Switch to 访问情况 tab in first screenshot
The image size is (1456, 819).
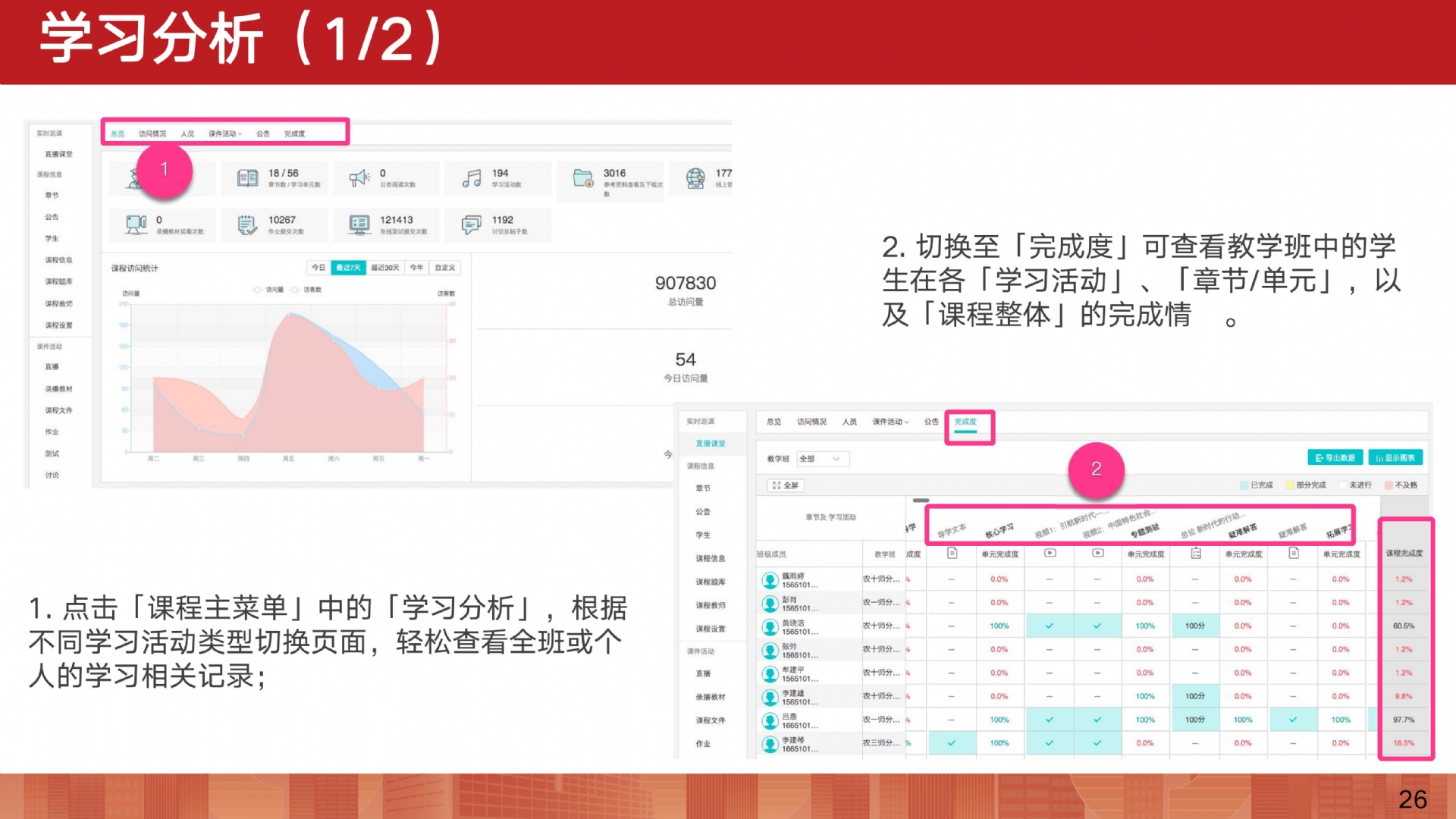pyautogui.click(x=152, y=133)
